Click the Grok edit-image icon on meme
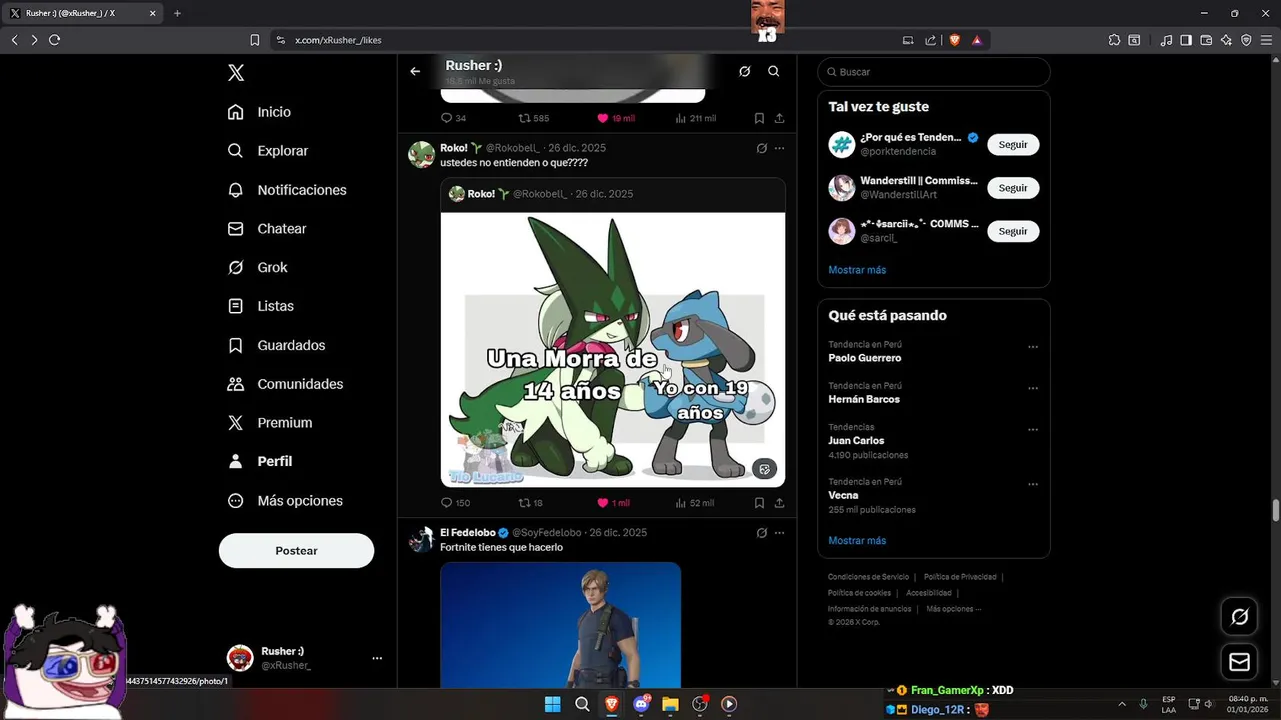Viewport: 1281px width, 720px height. click(x=765, y=469)
